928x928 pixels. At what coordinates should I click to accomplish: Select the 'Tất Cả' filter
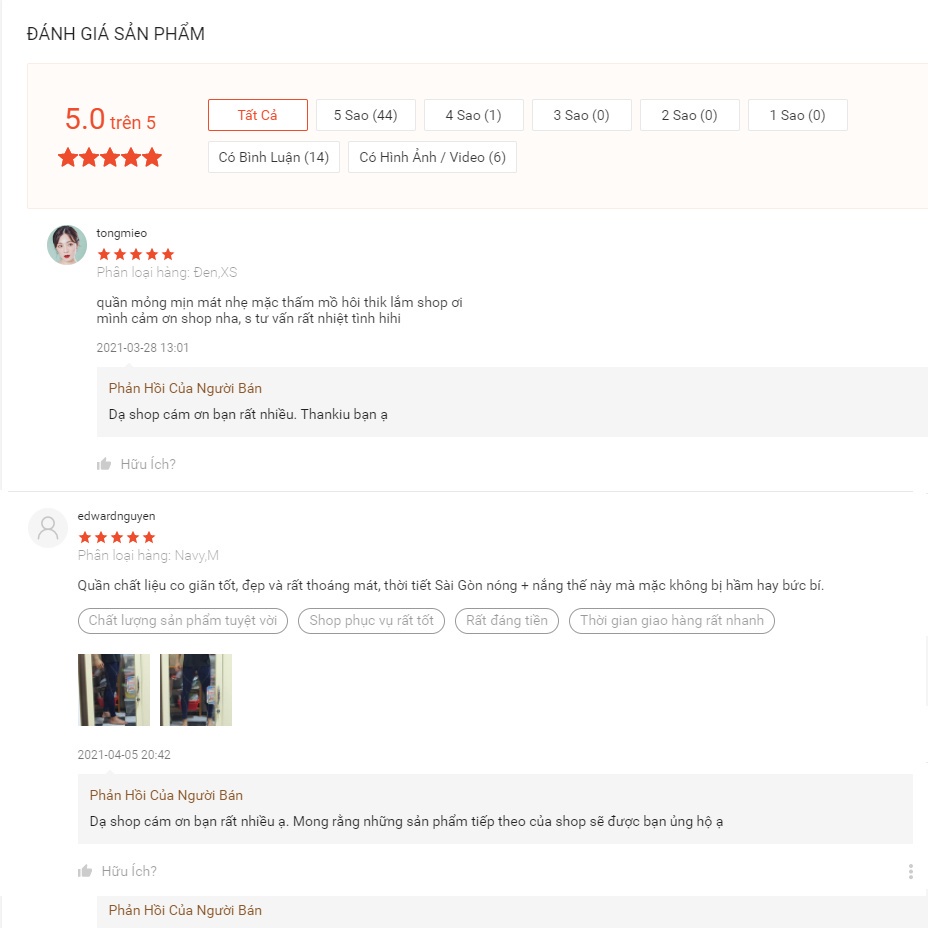(x=257, y=115)
